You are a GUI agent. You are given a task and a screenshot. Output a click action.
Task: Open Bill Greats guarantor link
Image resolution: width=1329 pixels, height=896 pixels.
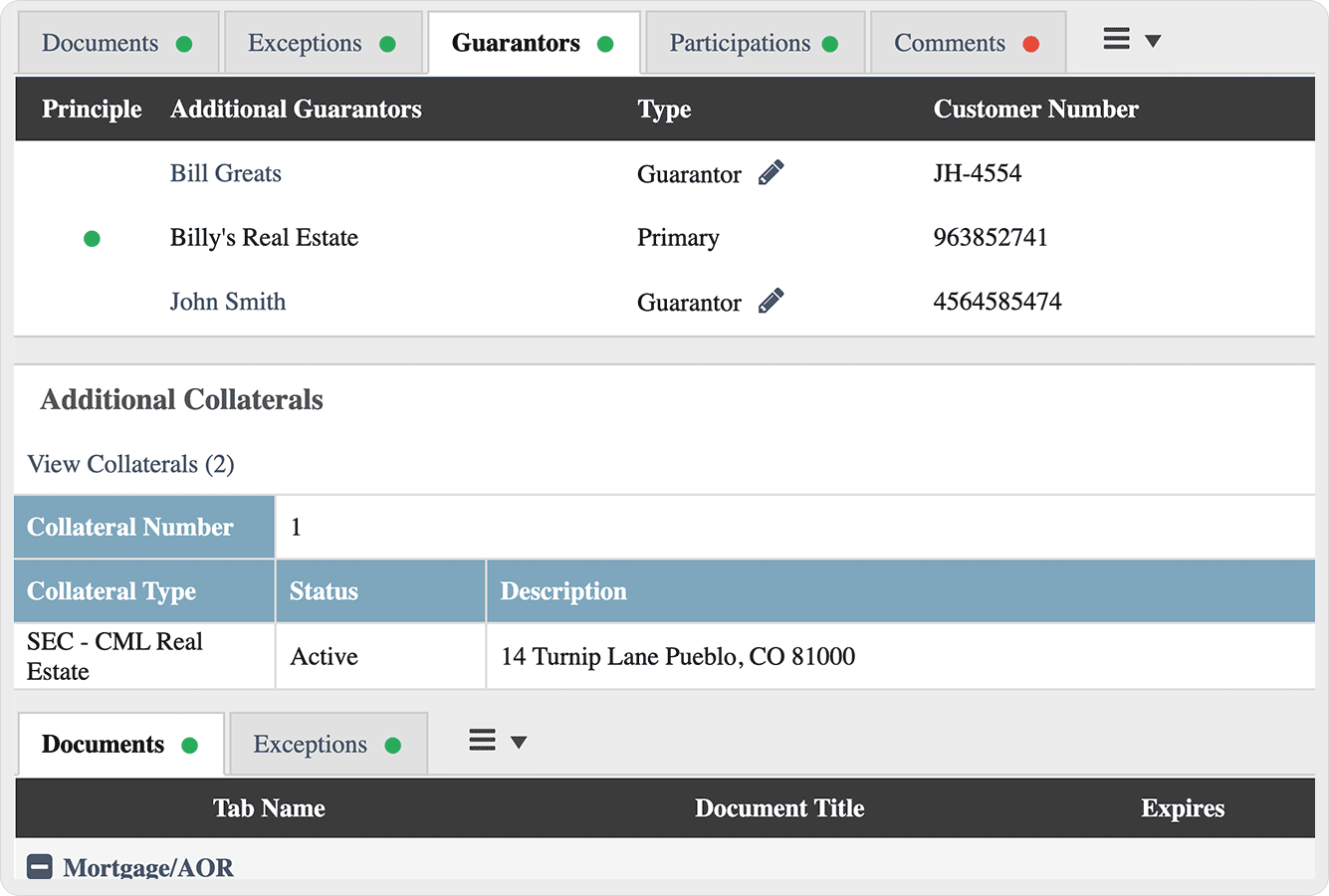click(226, 173)
